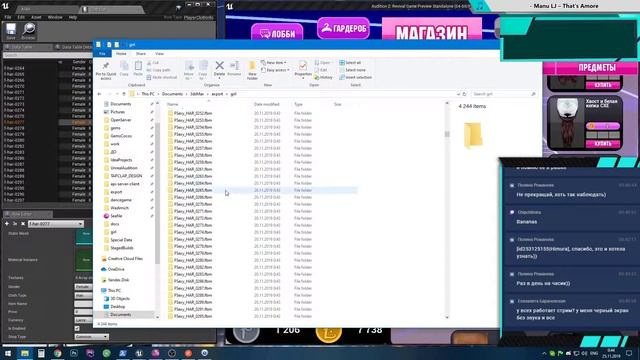Click Invert selection in ribbon
Viewport: 640px width, 360px height.
(x=356, y=77)
